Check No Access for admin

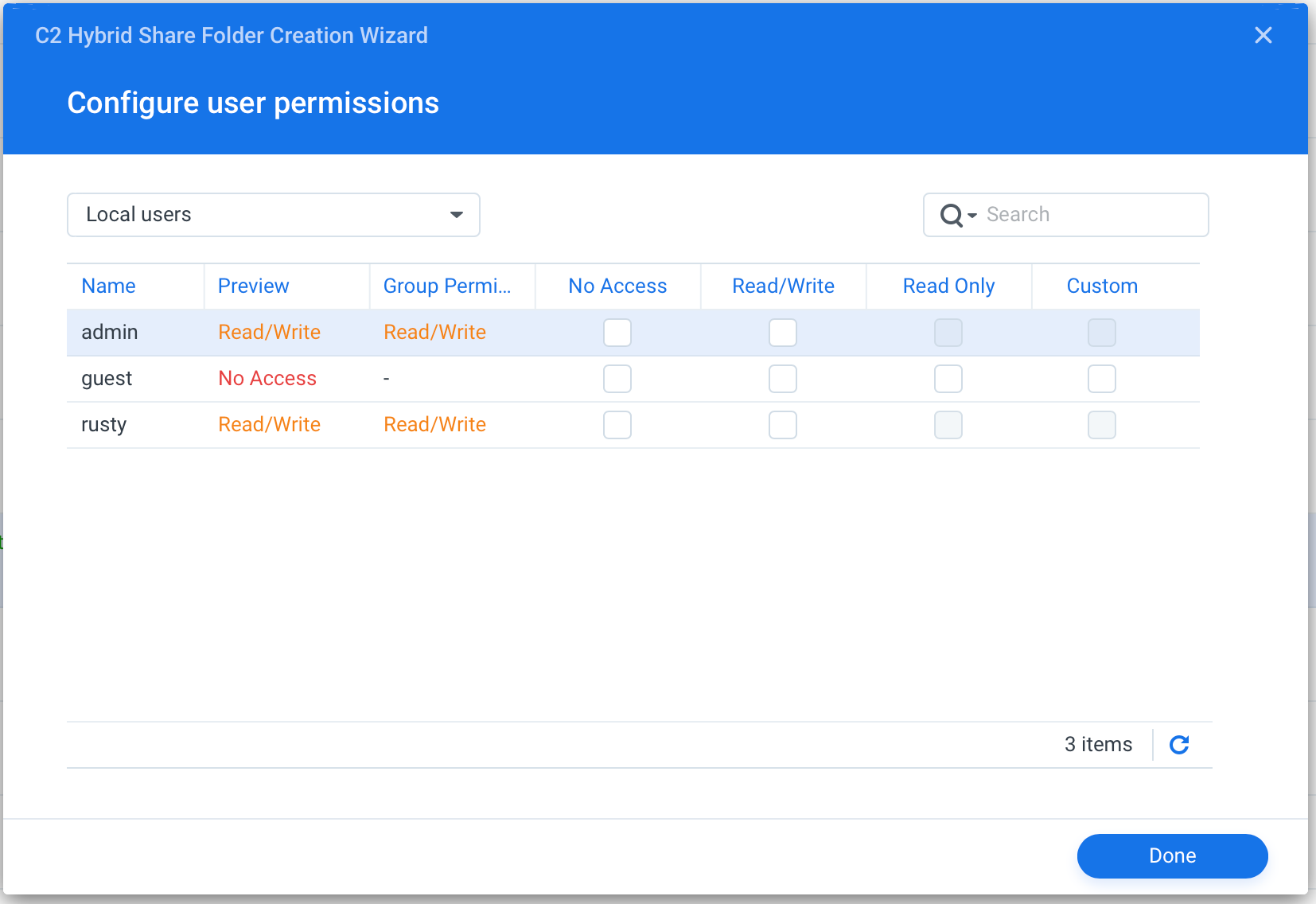pyautogui.click(x=617, y=333)
